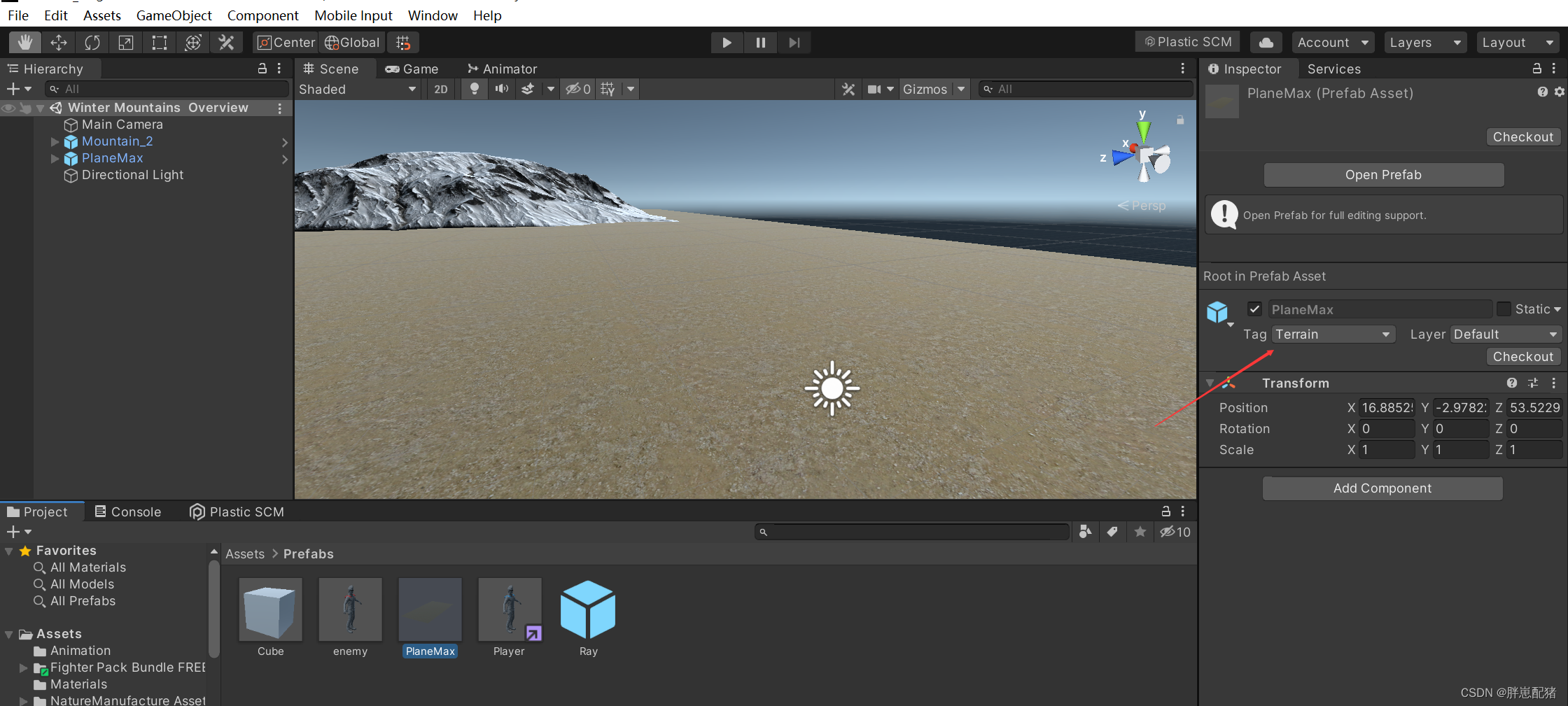Open the Layer dropdown showing Default

pyautogui.click(x=1506, y=334)
